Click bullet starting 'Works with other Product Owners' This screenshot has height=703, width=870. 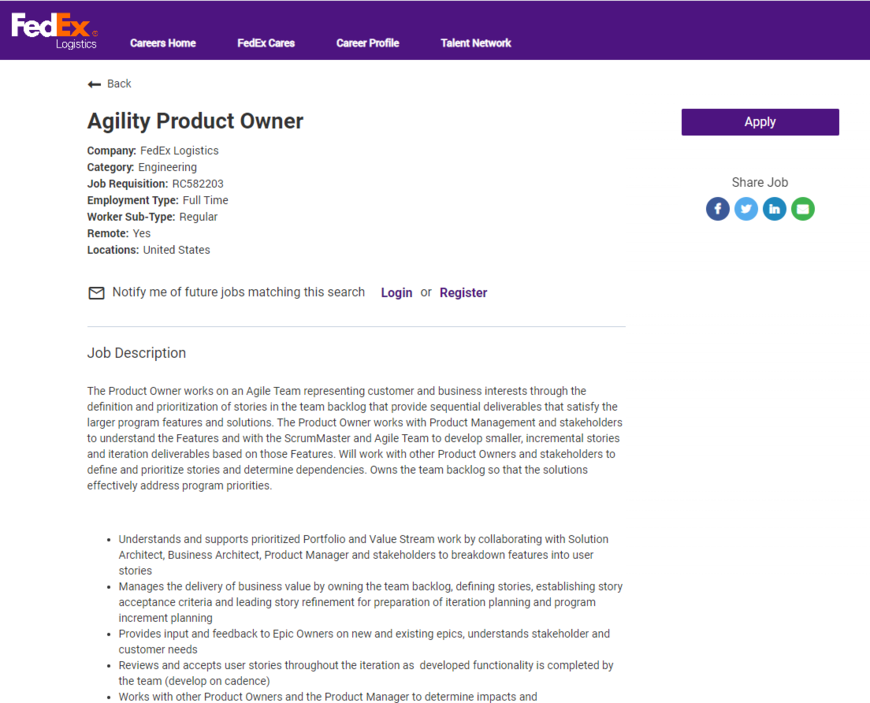327,697
